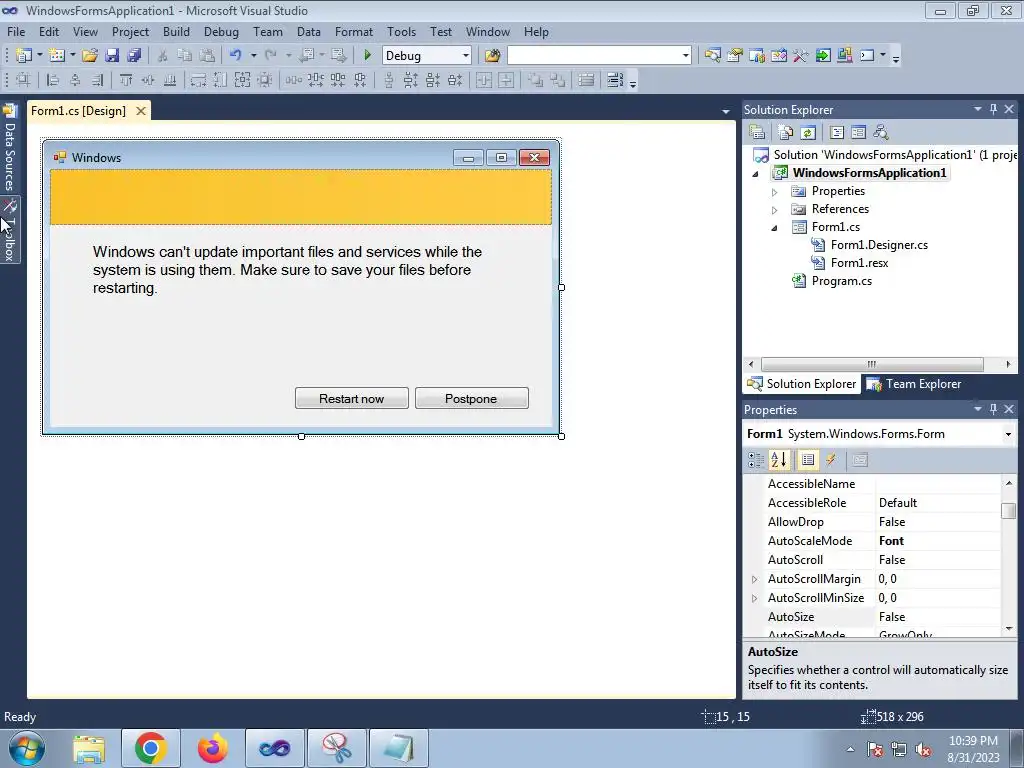Viewport: 1024px width, 768px height.
Task: Open the Data Sources side tab
Action: 10,148
